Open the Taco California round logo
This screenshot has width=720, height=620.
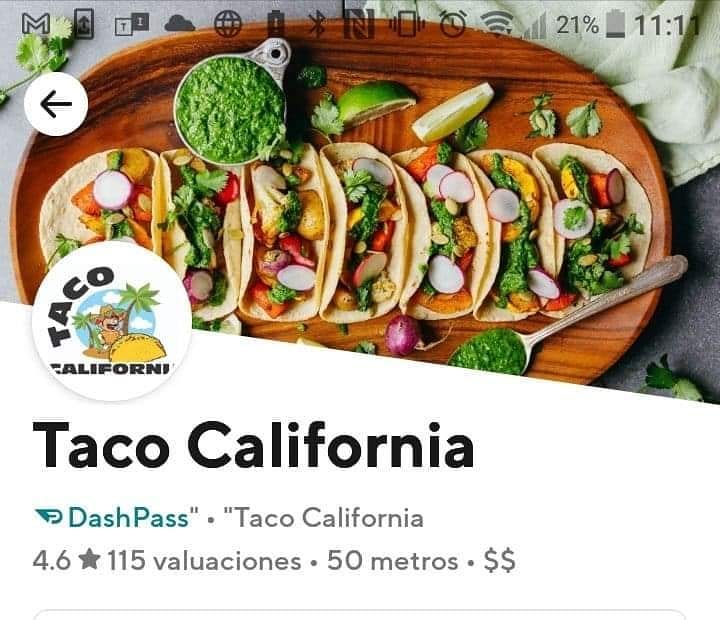(x=112, y=321)
